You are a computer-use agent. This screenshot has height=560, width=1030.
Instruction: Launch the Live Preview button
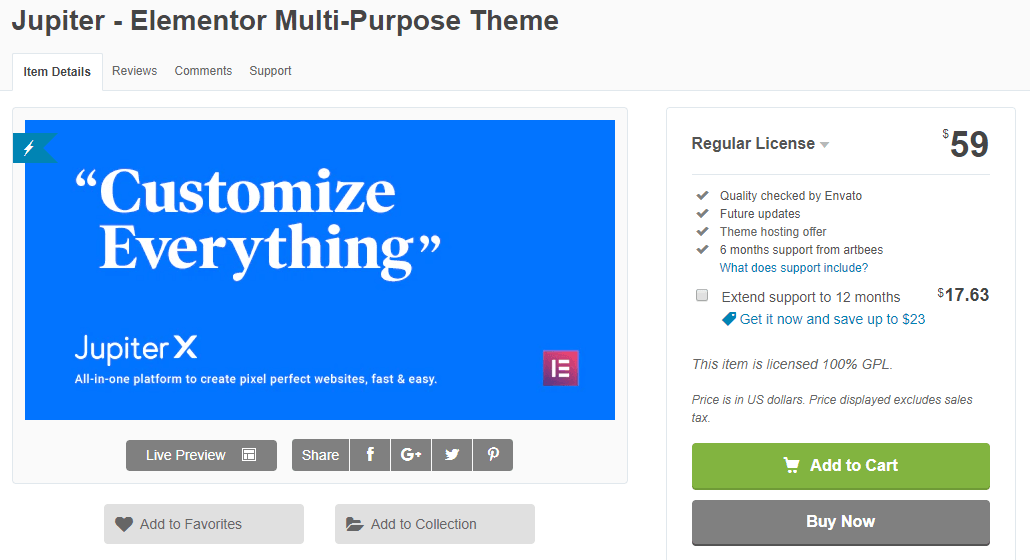pos(201,455)
